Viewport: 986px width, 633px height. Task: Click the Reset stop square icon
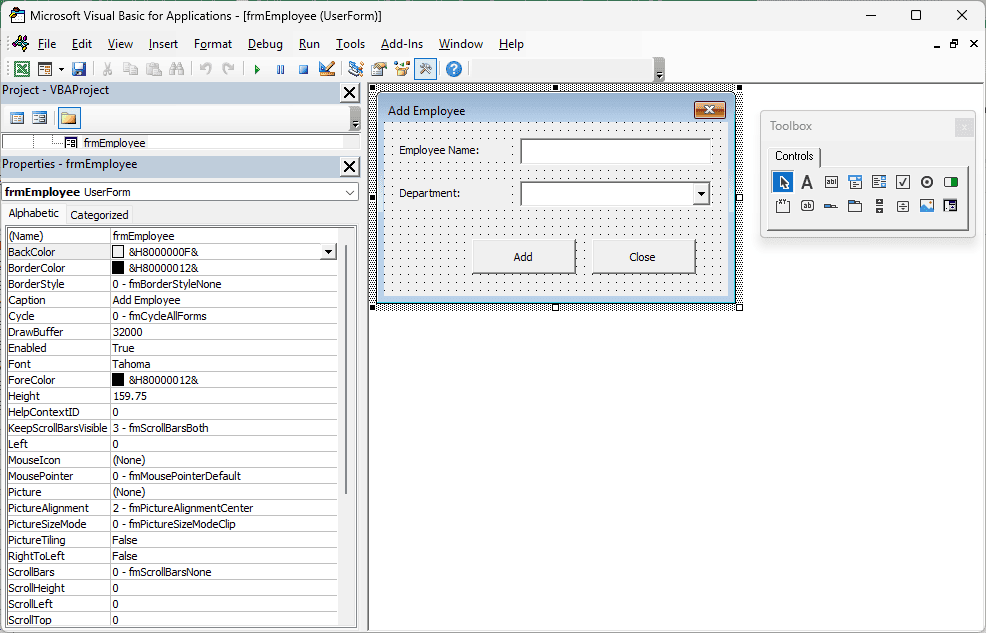pos(303,69)
